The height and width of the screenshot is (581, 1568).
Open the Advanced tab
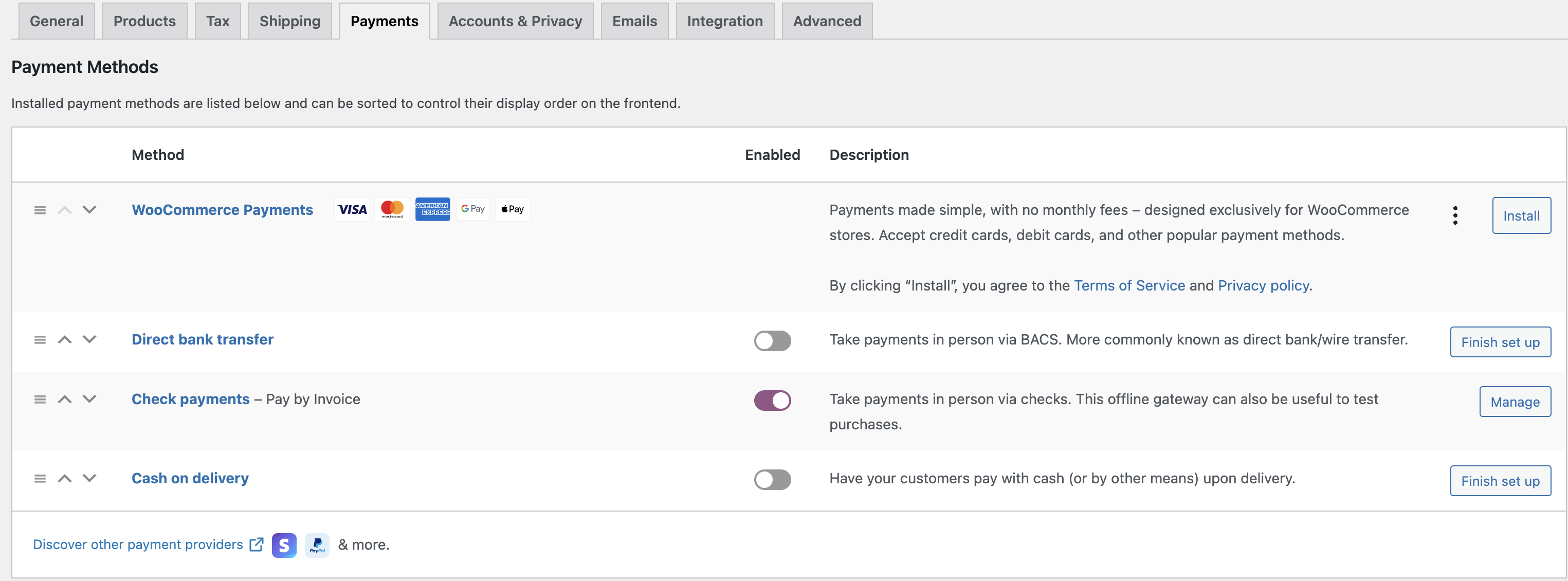coord(827,21)
